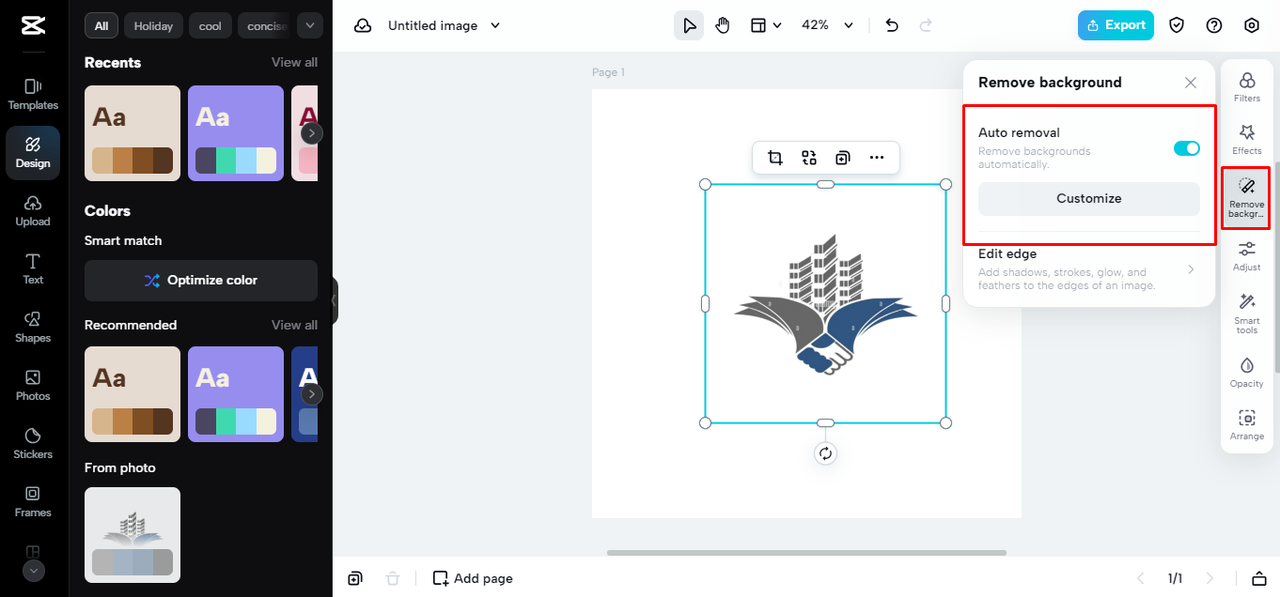The width and height of the screenshot is (1280, 597).
Task: Open Smart tools panel
Action: coord(1247,313)
